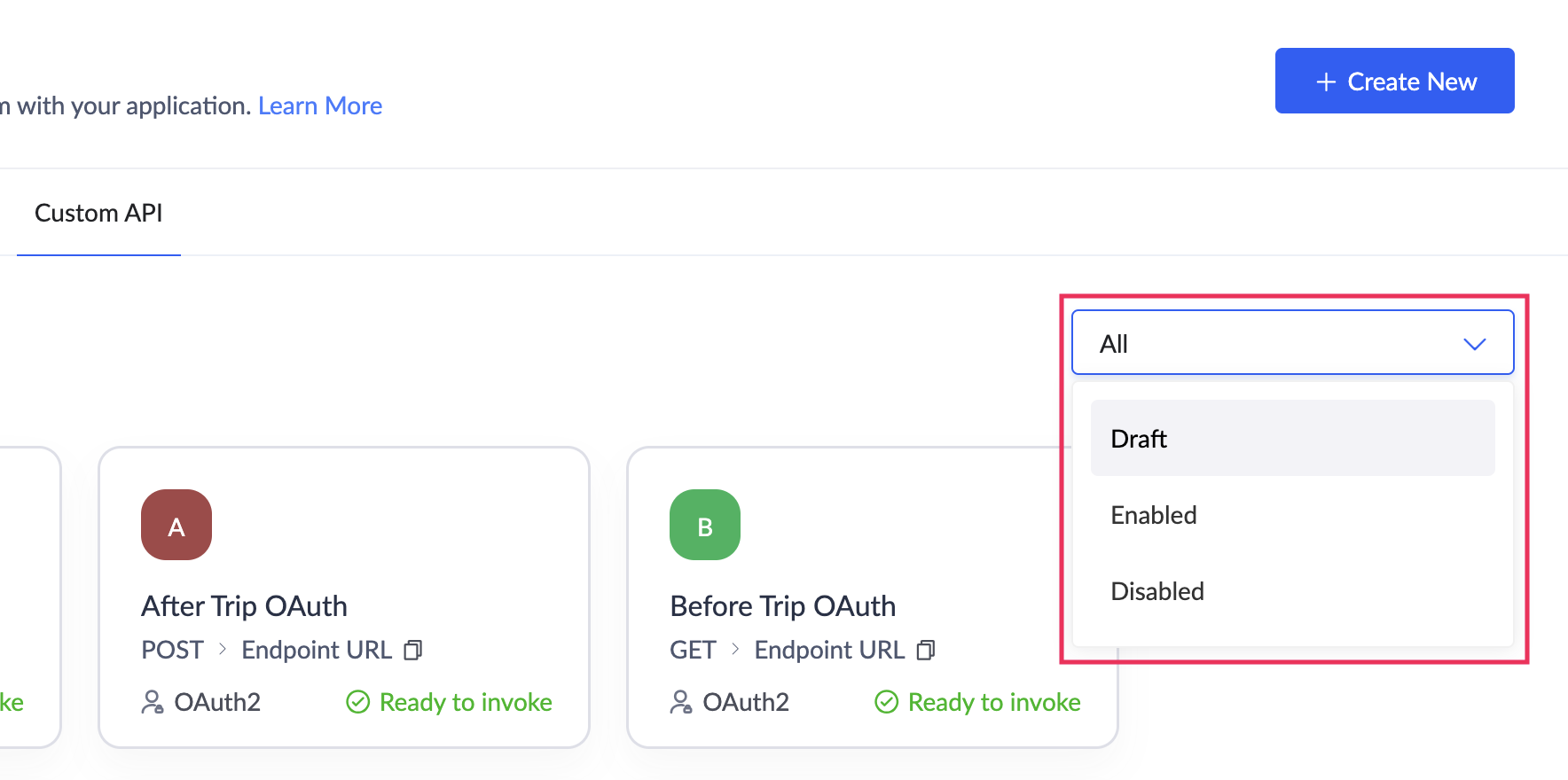Switch to the Custom API tab
This screenshot has width=1568, height=780.
pyautogui.click(x=98, y=214)
